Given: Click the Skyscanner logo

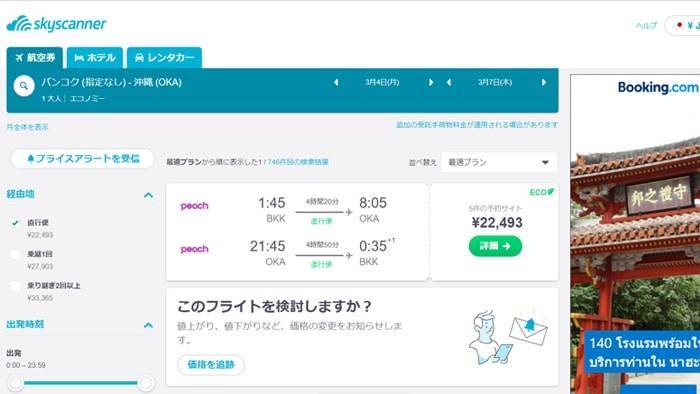Looking at the screenshot, I should (x=57, y=24).
